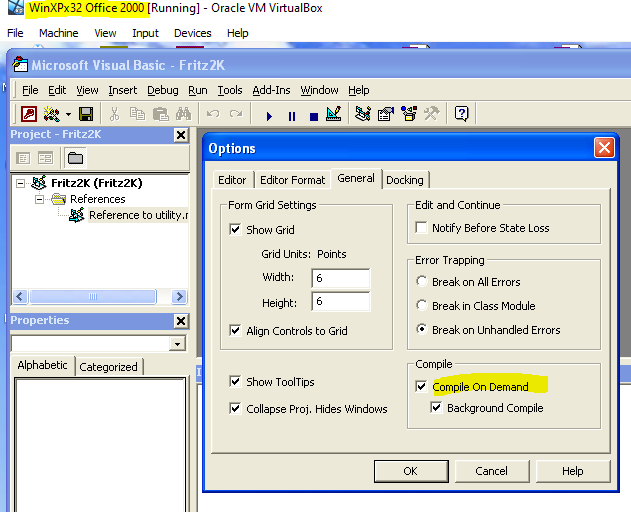Close the Properties panel
This screenshot has width=631, height=512.
(x=181, y=321)
